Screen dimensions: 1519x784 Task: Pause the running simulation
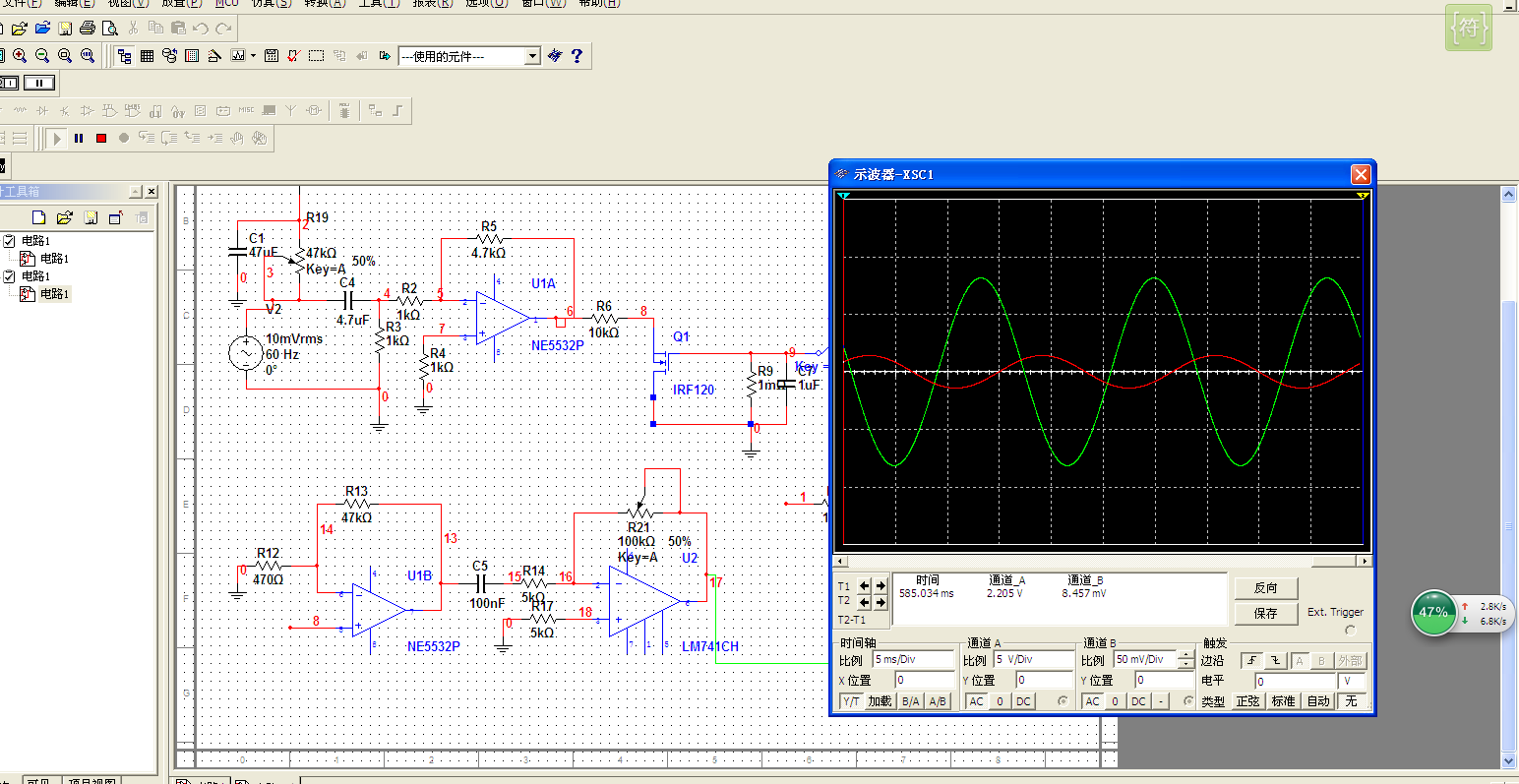[x=79, y=139]
